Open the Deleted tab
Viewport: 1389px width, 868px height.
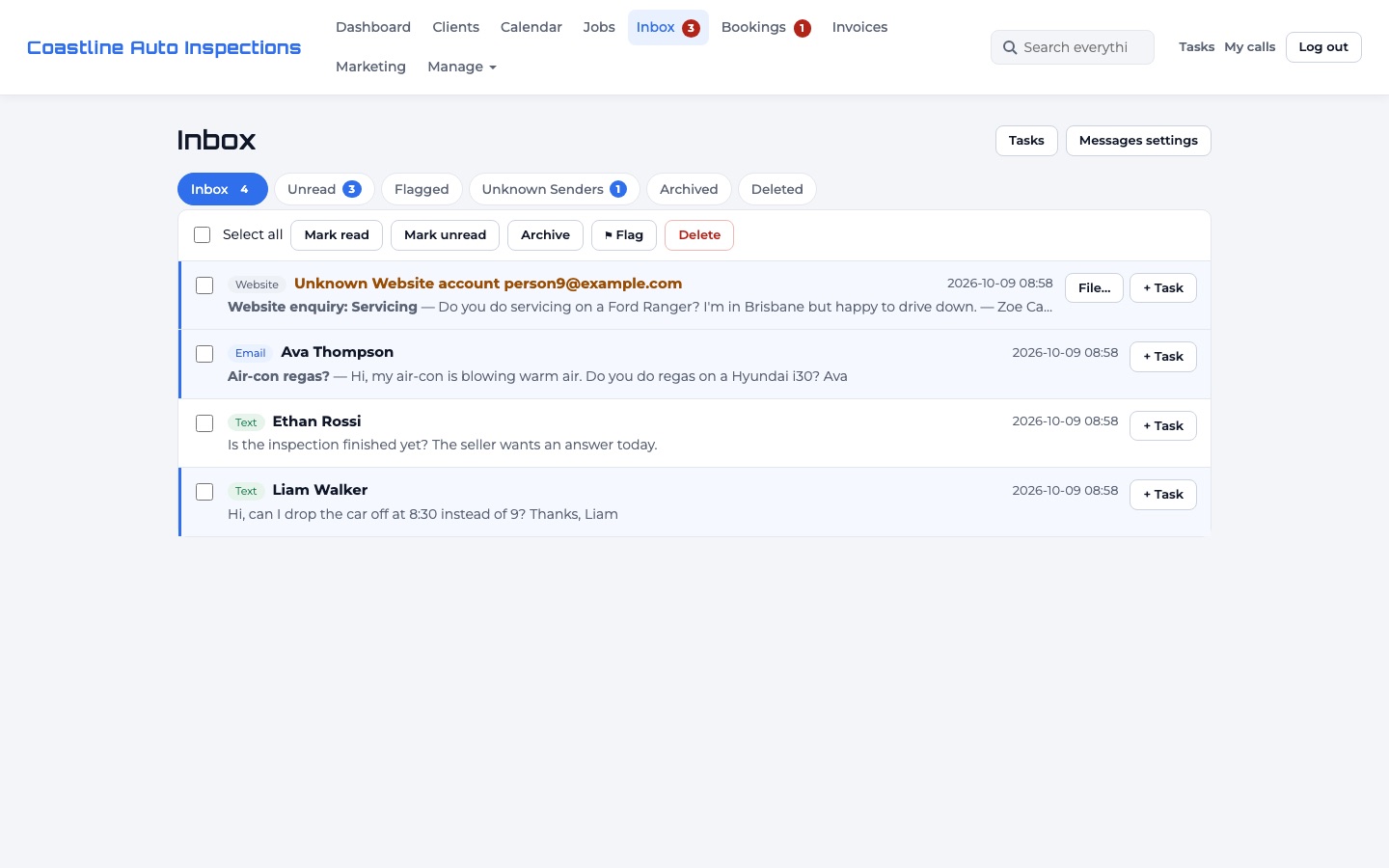pos(777,189)
